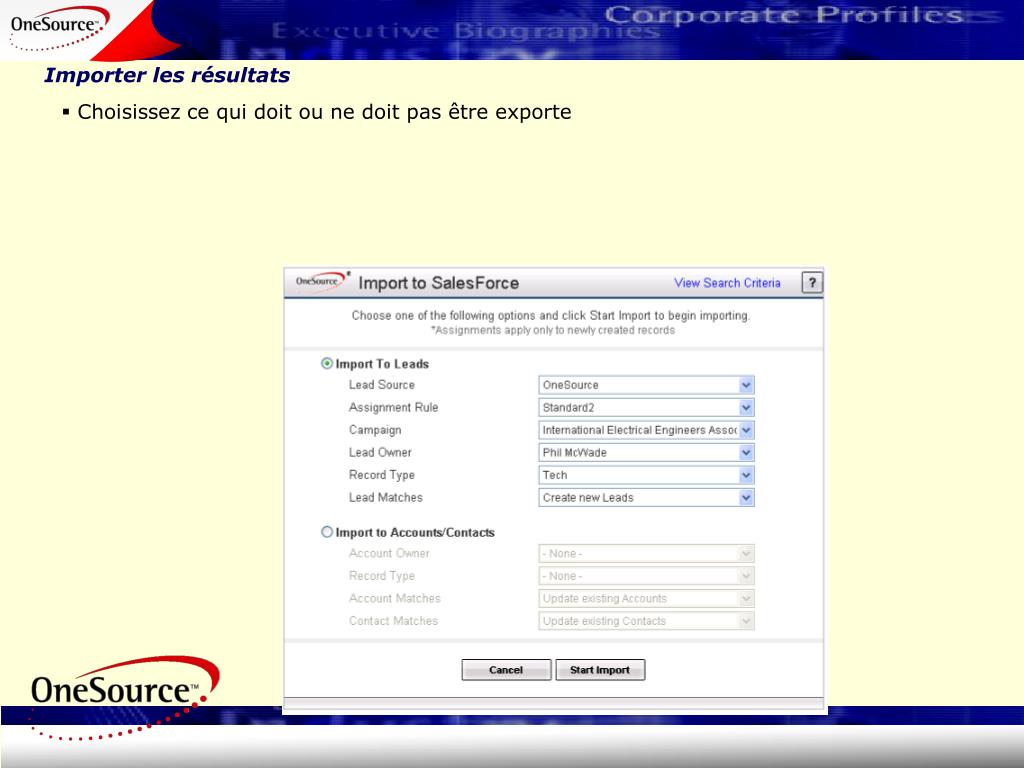Click the 'Account Owner' label

[x=389, y=554]
